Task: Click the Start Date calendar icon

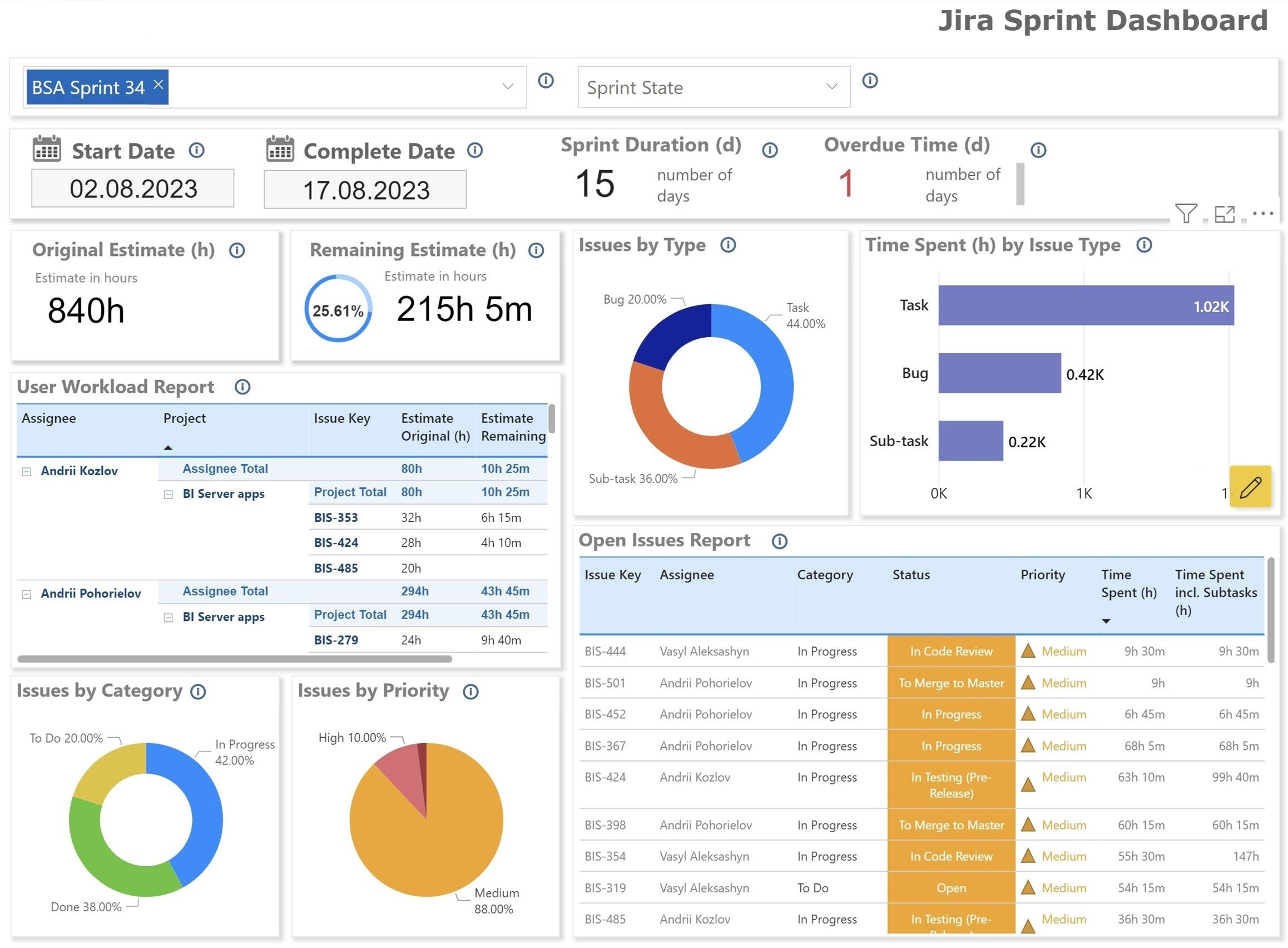Action: coord(47,149)
